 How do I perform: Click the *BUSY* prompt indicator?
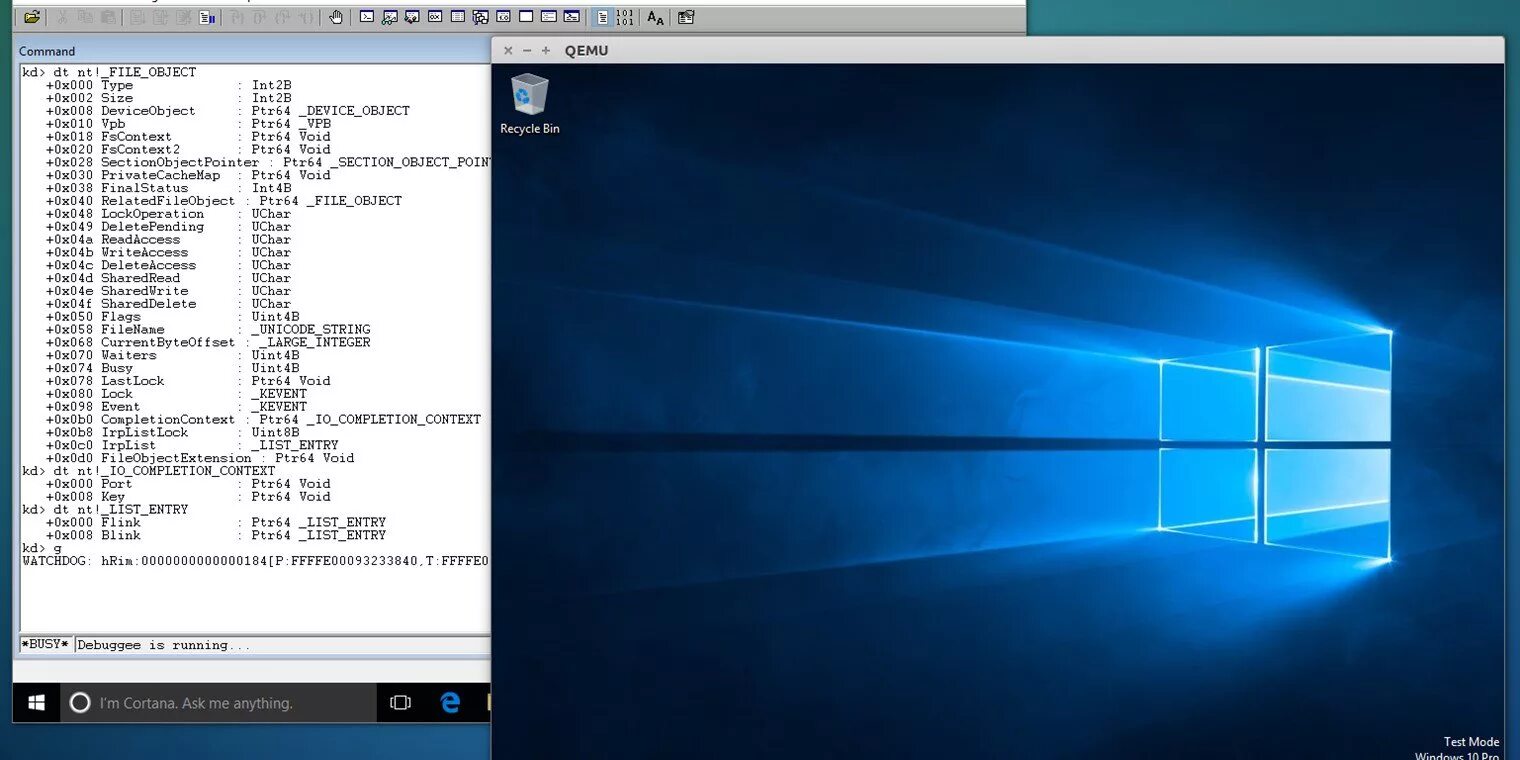coord(46,645)
